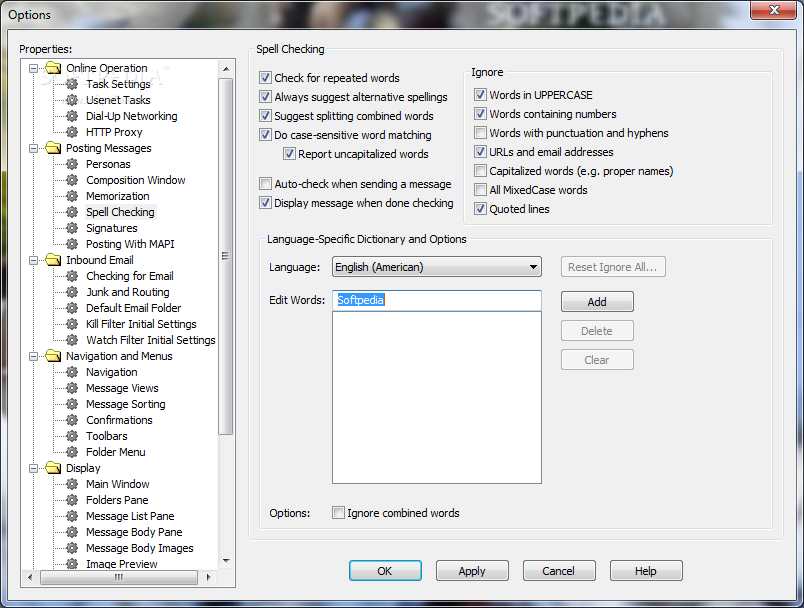
Task: Click the Cancel button
Action: (559, 571)
